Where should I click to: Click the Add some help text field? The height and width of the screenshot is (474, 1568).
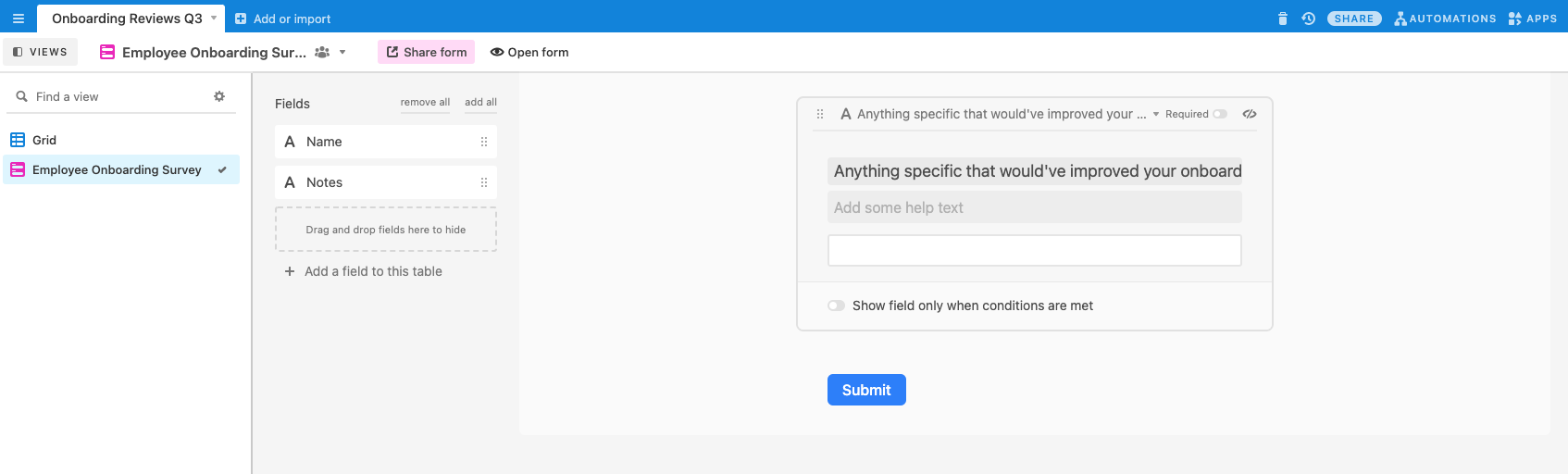(1034, 207)
